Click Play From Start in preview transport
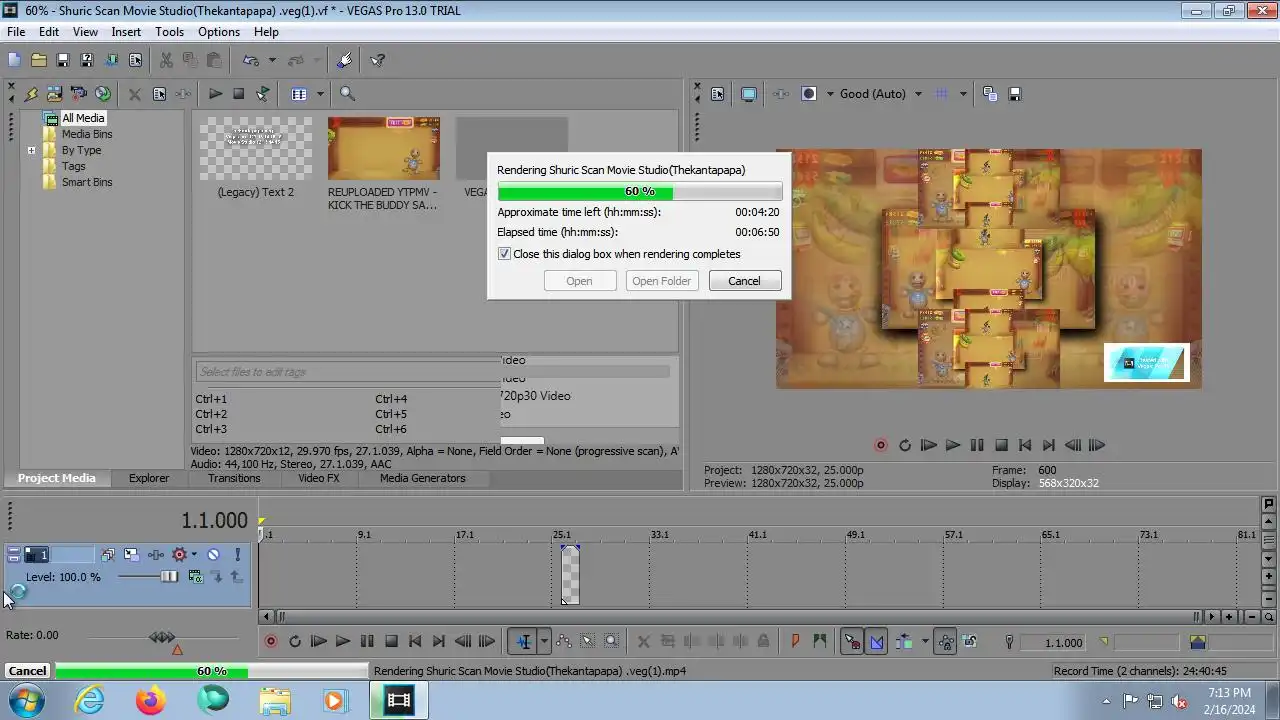This screenshot has height=720, width=1280. pyautogui.click(x=929, y=446)
